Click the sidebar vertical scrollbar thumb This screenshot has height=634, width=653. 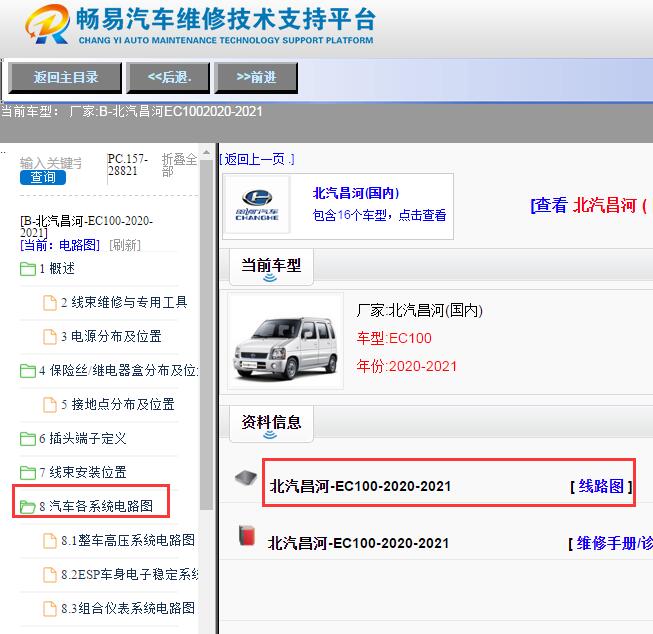(206, 334)
